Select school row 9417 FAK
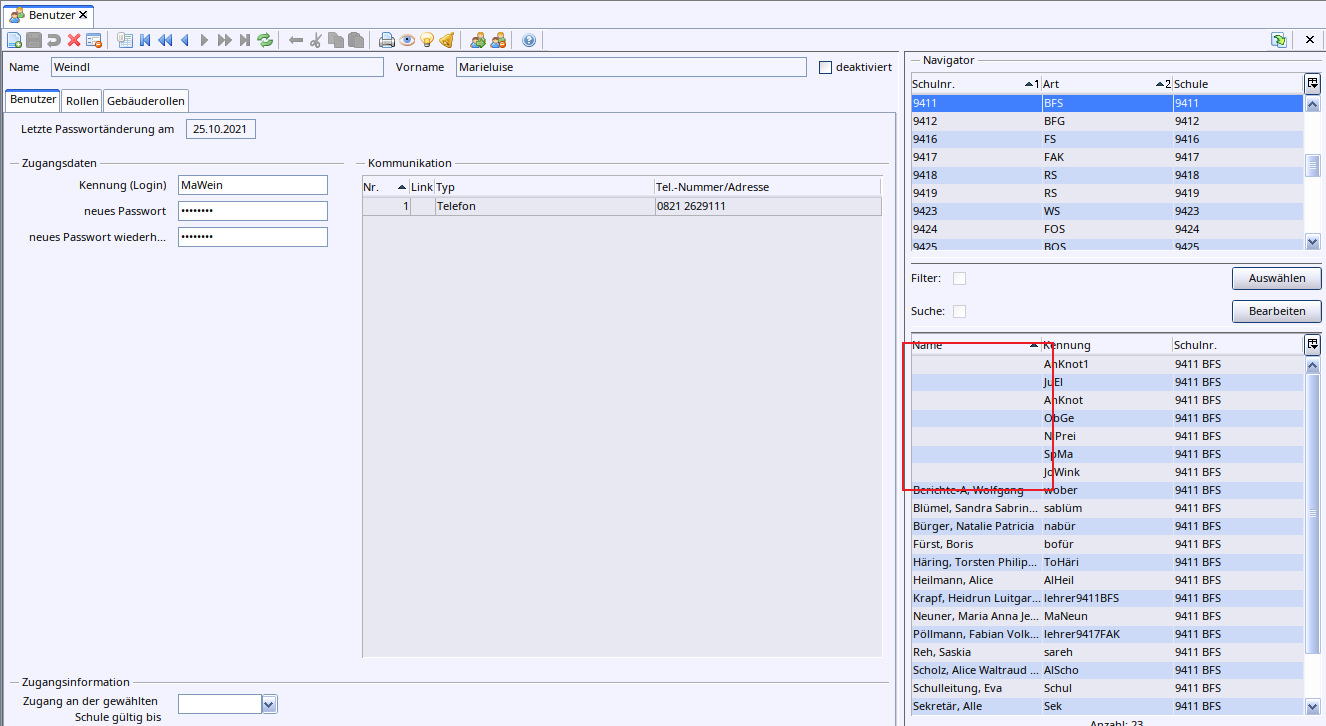This screenshot has height=726, width=1326. 1107,157
